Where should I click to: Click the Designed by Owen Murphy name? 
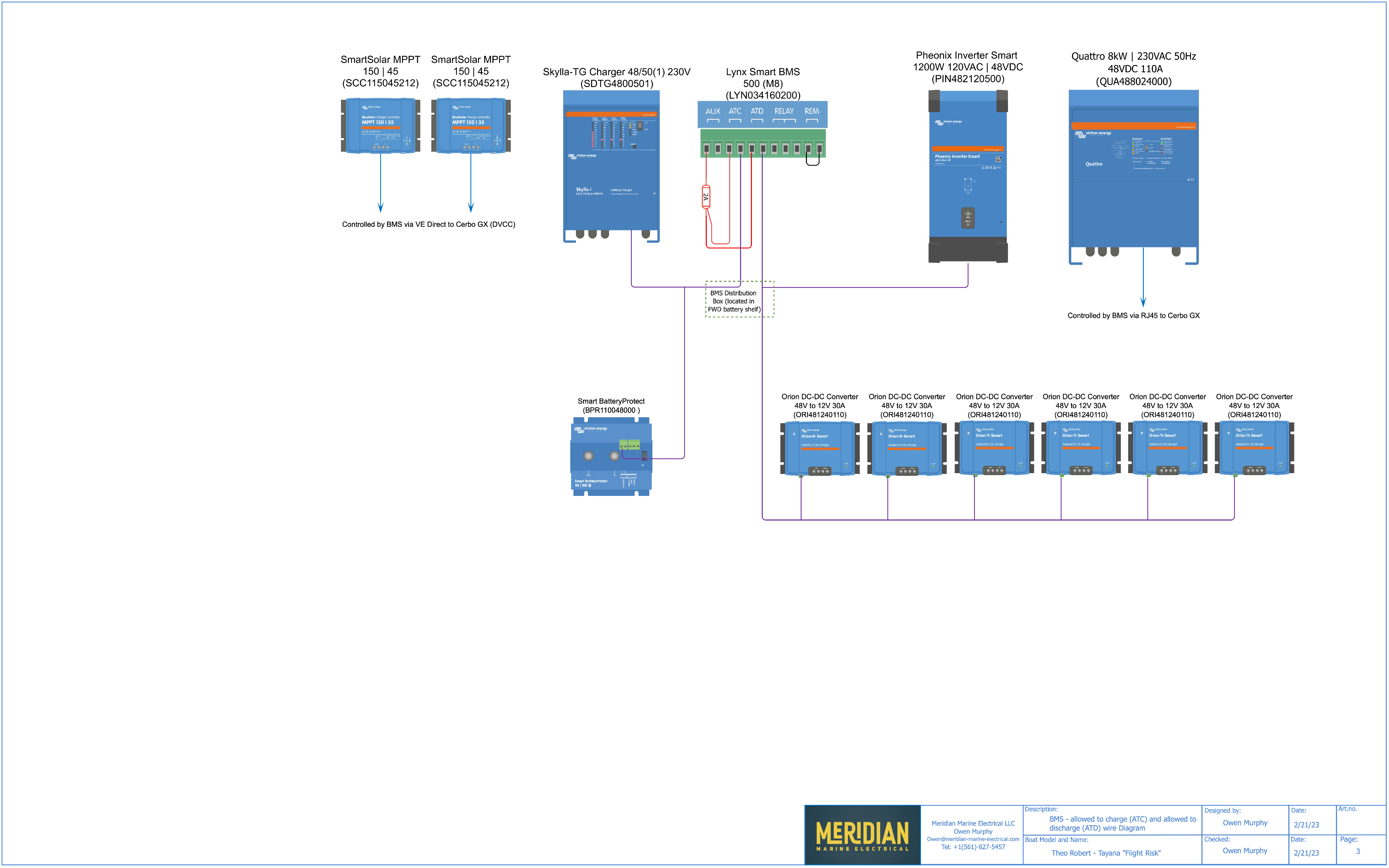tap(1245, 823)
